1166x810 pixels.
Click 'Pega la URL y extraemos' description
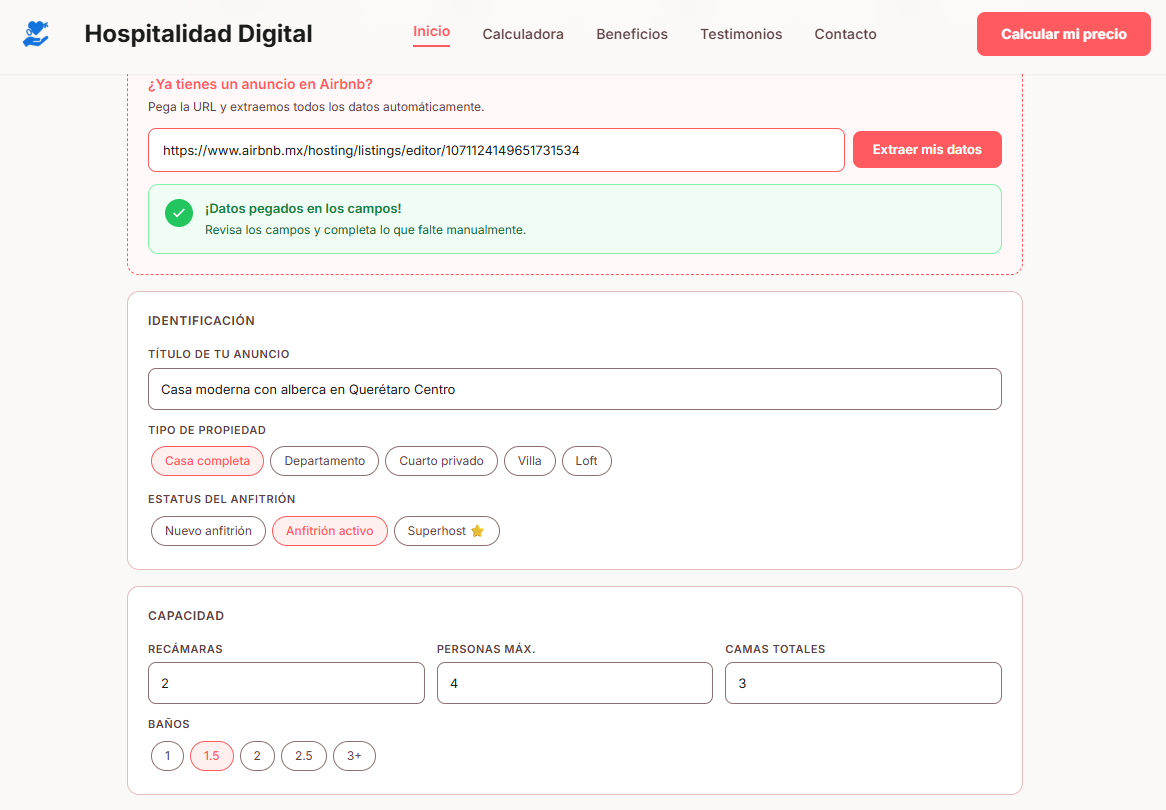(x=316, y=107)
